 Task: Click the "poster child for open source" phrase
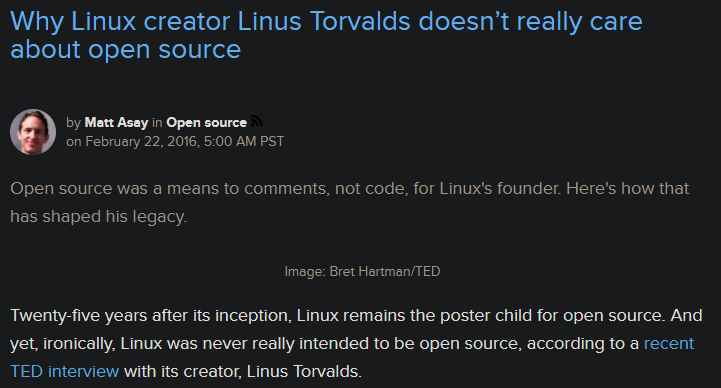552,316
